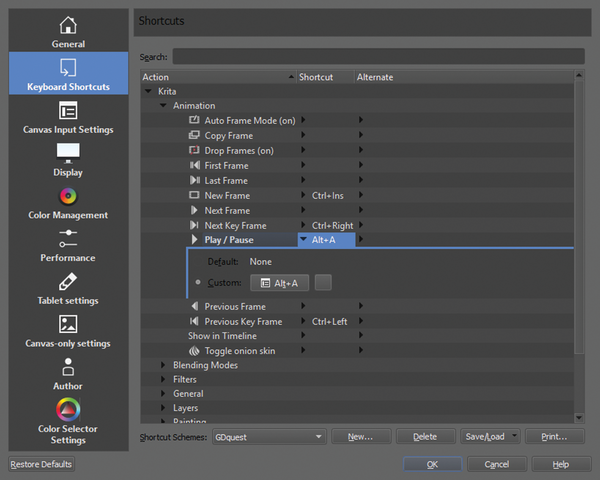Open the General settings page

[68, 31]
